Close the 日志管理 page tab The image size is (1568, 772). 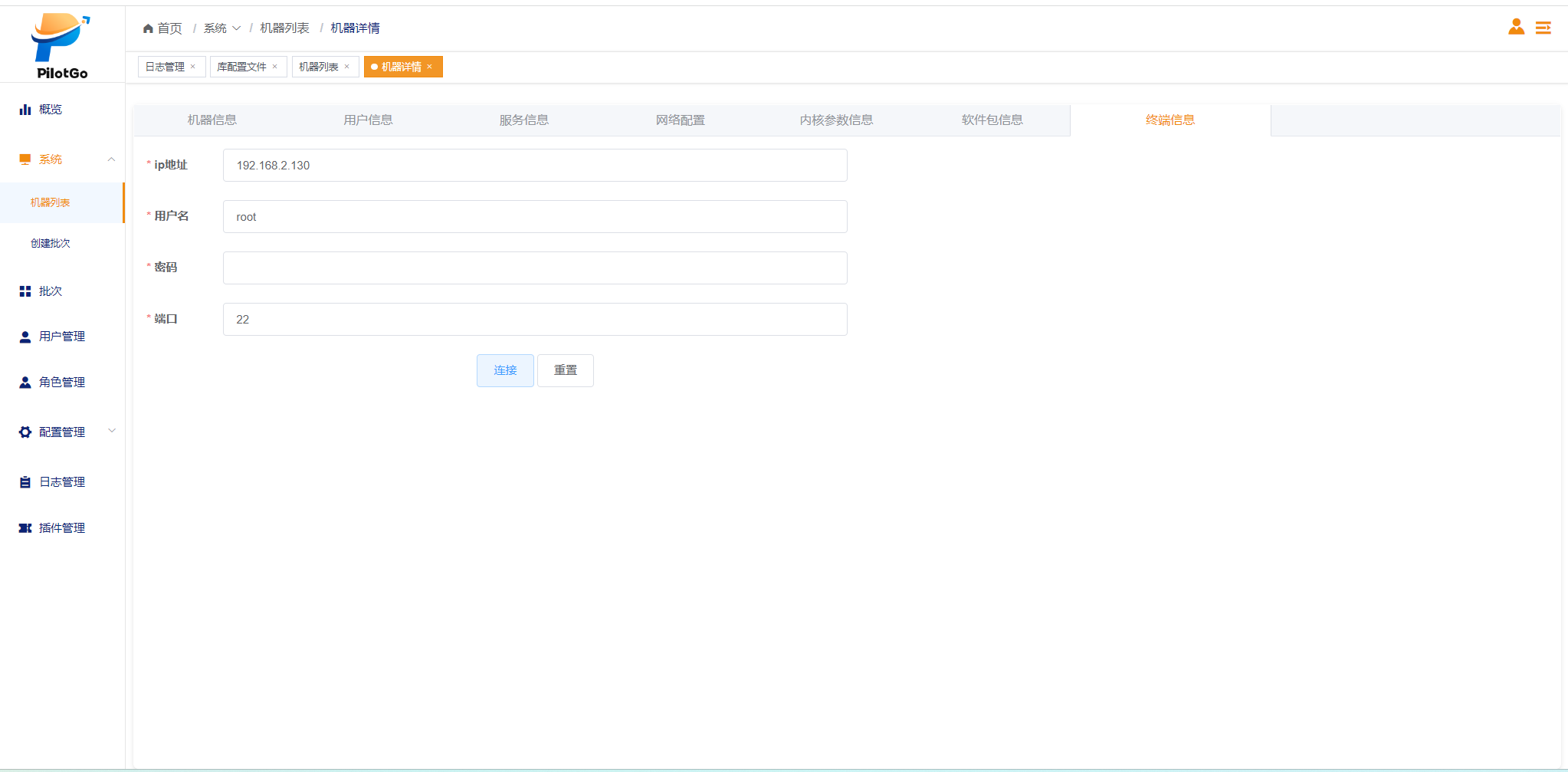[193, 67]
